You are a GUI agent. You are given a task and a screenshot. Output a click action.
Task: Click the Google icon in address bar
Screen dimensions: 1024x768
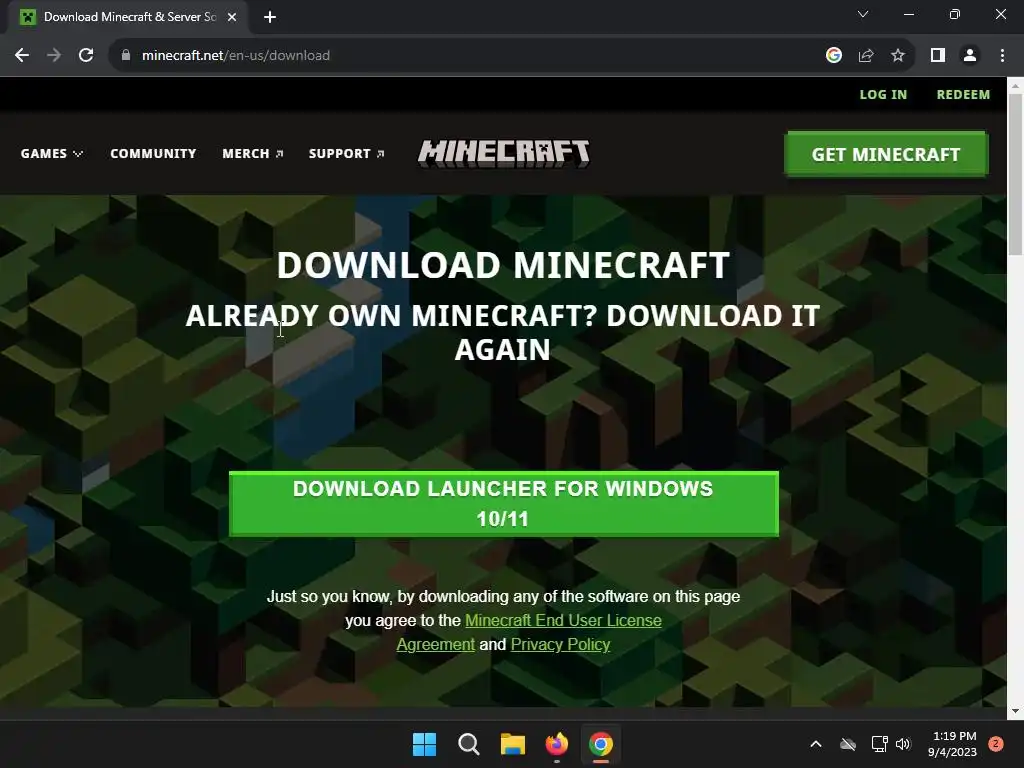pyautogui.click(x=833, y=56)
